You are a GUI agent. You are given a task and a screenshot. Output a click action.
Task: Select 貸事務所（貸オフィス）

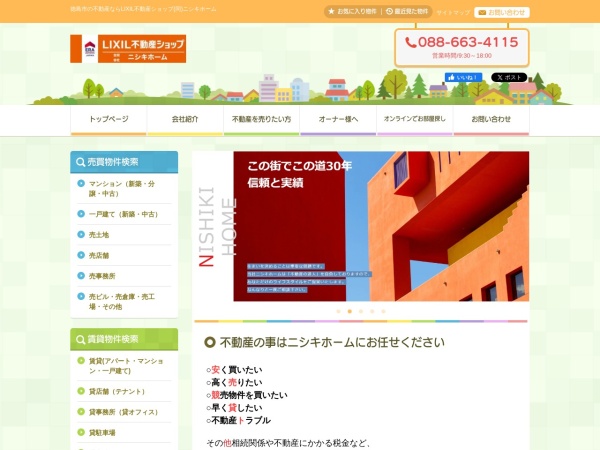click(124, 412)
